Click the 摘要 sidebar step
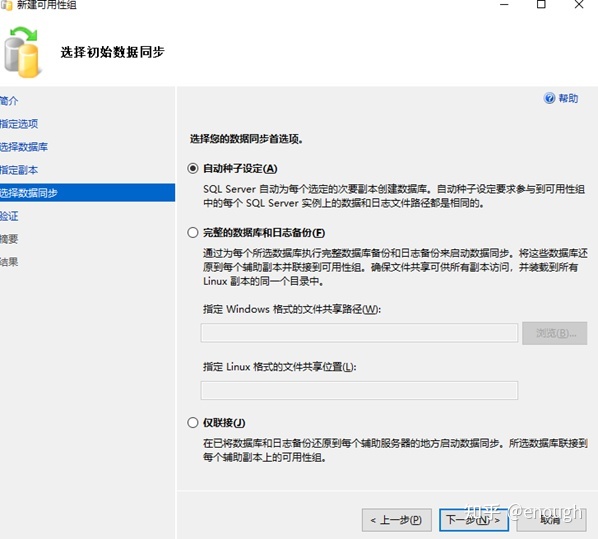 [9, 239]
